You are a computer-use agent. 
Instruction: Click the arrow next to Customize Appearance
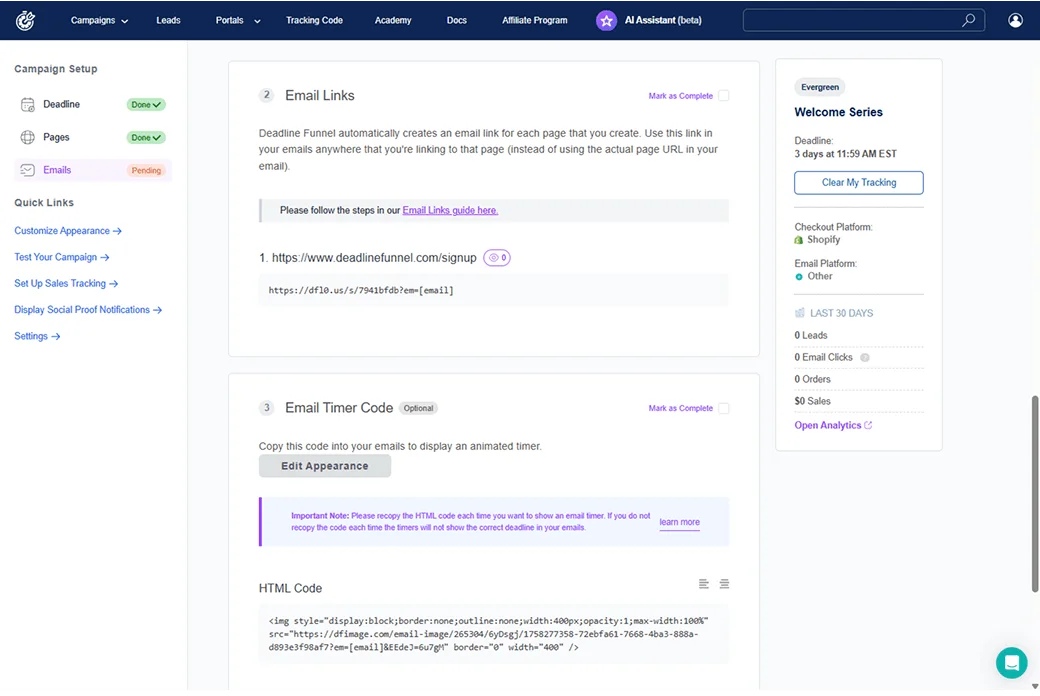(117, 232)
